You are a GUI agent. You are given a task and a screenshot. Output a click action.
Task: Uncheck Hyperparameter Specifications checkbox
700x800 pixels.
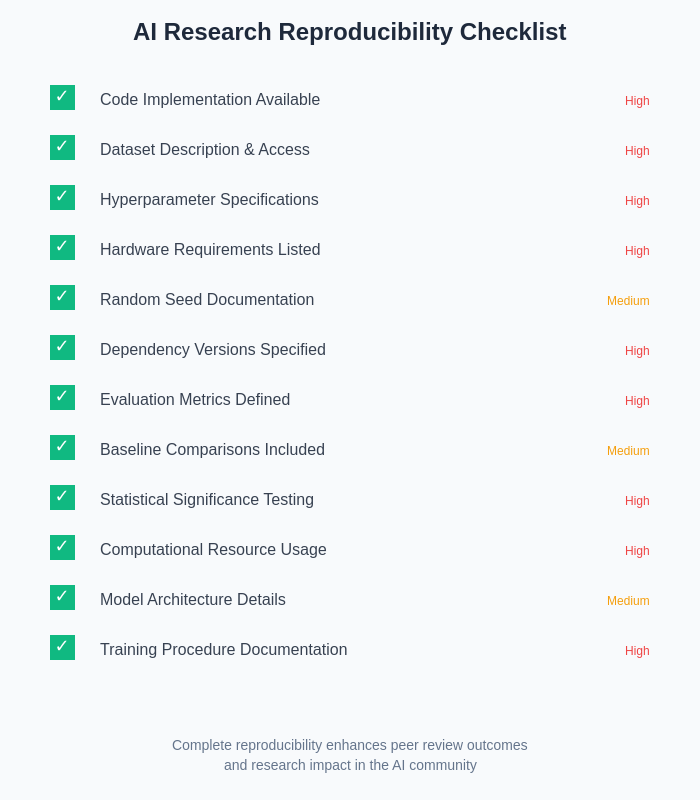[62, 198]
